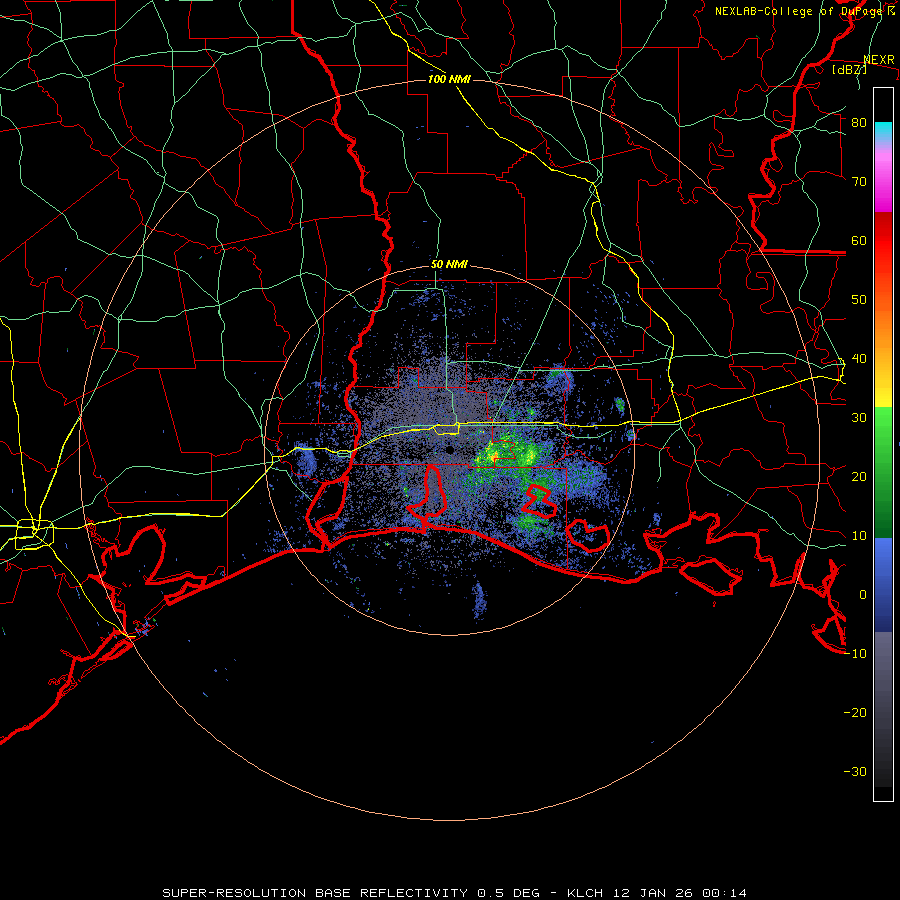Click the "50 NMI" range ring label

(x=449, y=265)
